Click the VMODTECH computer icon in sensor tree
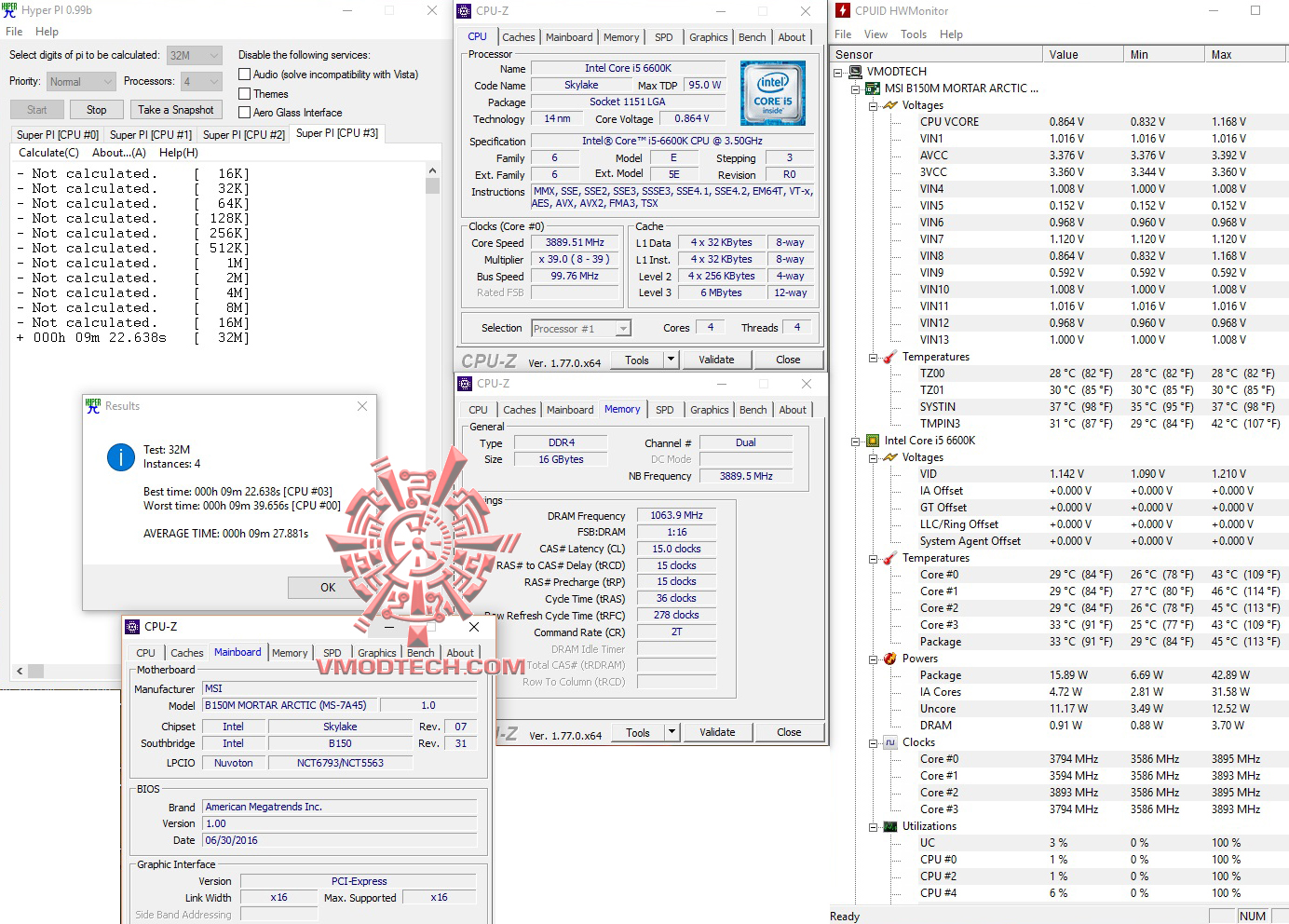The image size is (1289, 924). 856,72
